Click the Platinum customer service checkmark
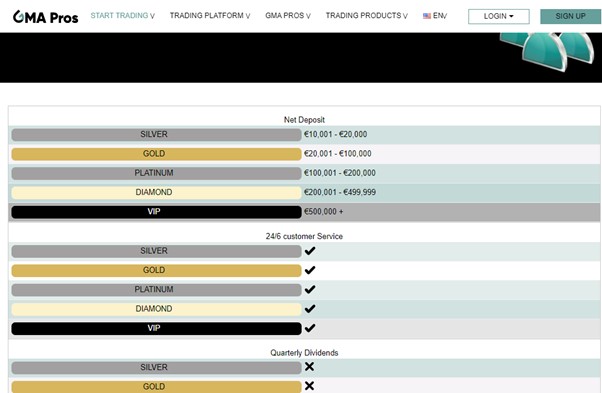This screenshot has width=602, height=393. point(310,289)
